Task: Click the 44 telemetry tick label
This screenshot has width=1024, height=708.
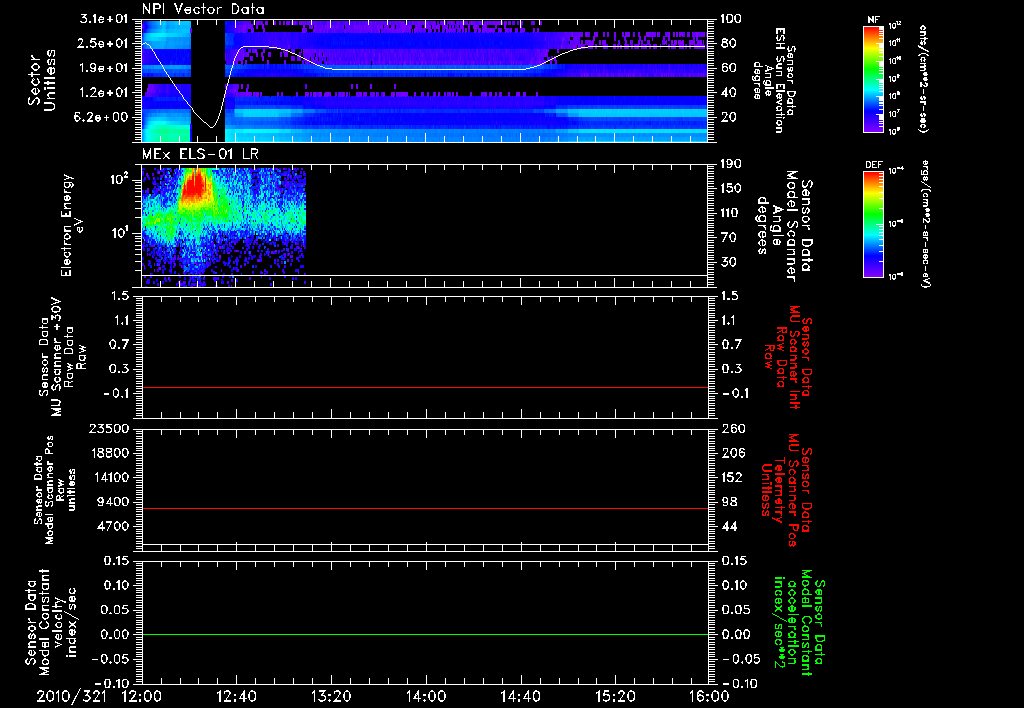Action: [x=727, y=526]
